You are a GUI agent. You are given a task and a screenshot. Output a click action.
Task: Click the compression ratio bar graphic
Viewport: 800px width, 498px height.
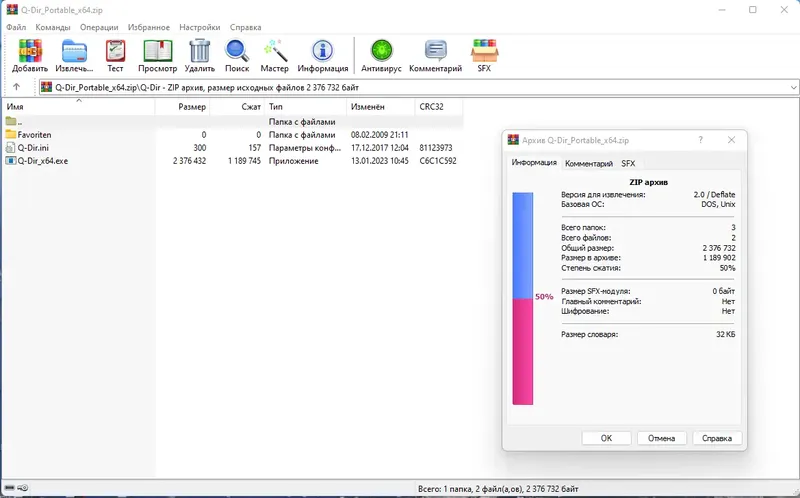pos(522,298)
